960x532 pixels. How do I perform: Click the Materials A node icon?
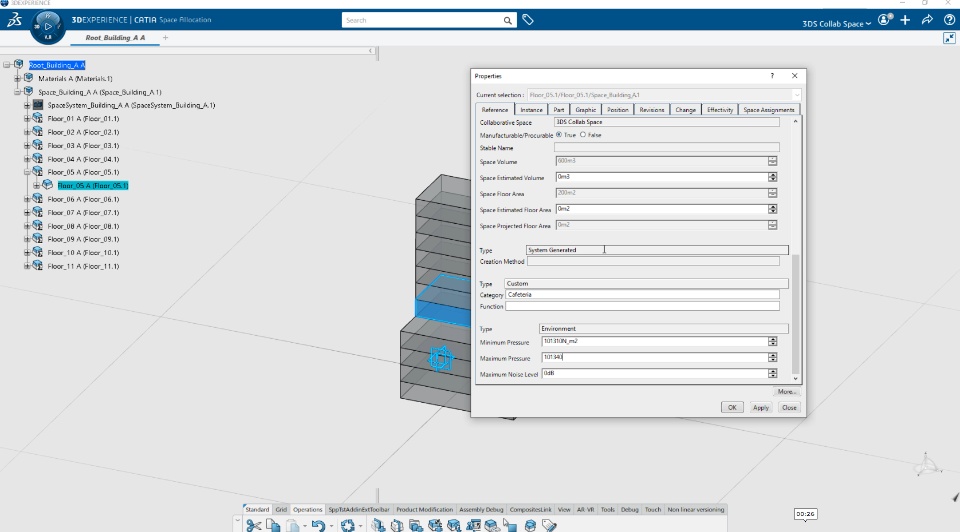(28, 78)
